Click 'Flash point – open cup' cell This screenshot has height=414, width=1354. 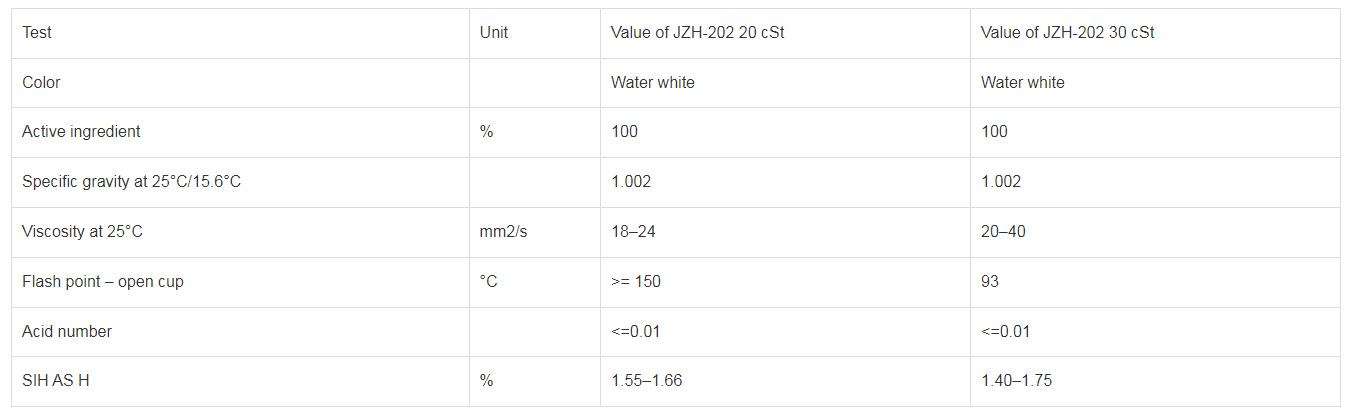click(103, 282)
